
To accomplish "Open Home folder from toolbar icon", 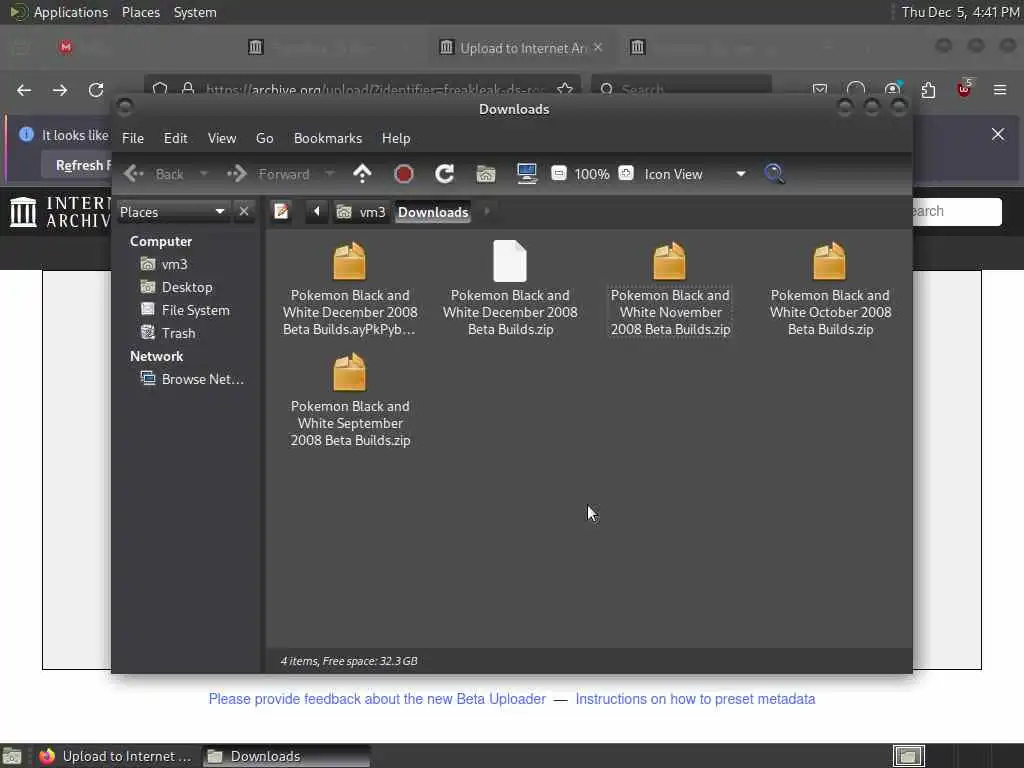I will pyautogui.click(x=486, y=174).
